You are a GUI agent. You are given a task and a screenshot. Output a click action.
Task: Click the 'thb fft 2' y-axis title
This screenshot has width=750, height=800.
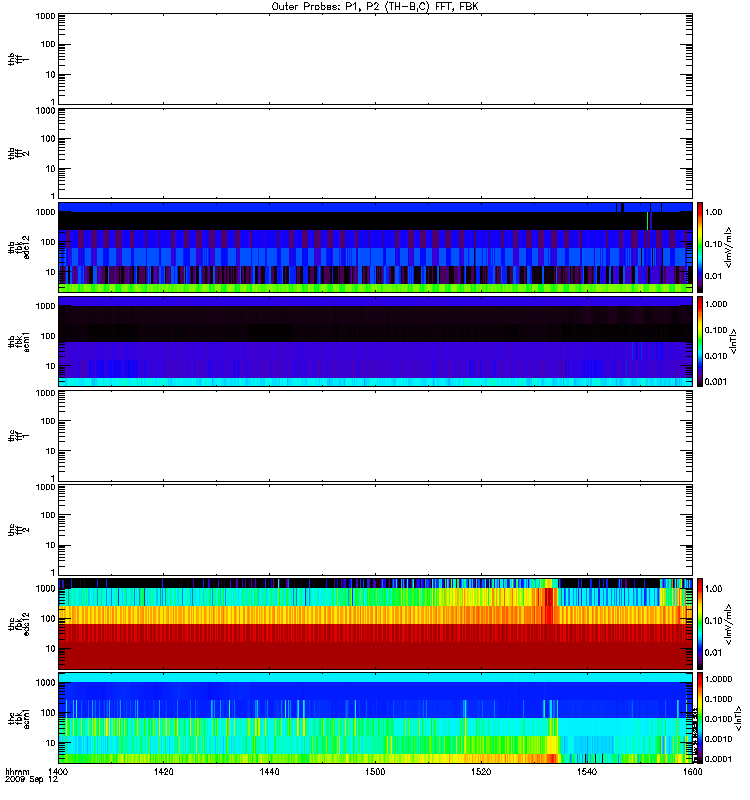(18, 154)
